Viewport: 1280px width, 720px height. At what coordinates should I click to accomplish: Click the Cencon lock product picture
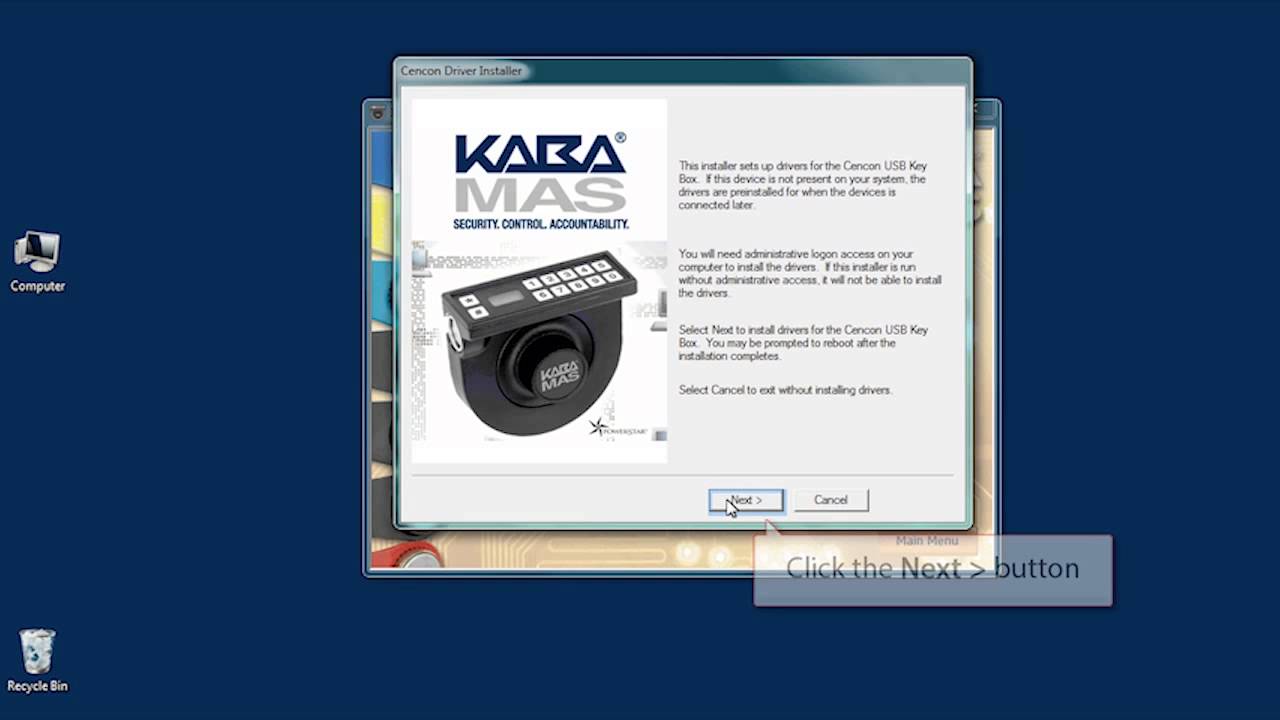pos(540,345)
